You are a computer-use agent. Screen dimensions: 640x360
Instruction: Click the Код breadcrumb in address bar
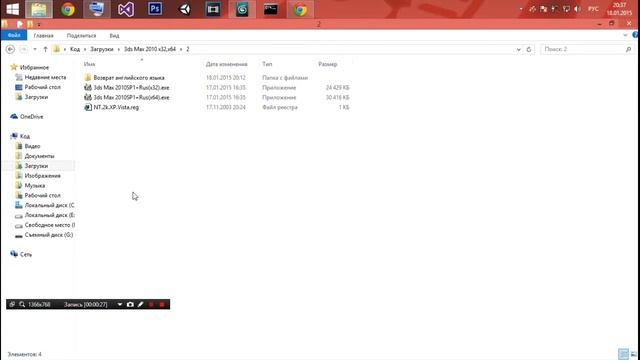75,49
